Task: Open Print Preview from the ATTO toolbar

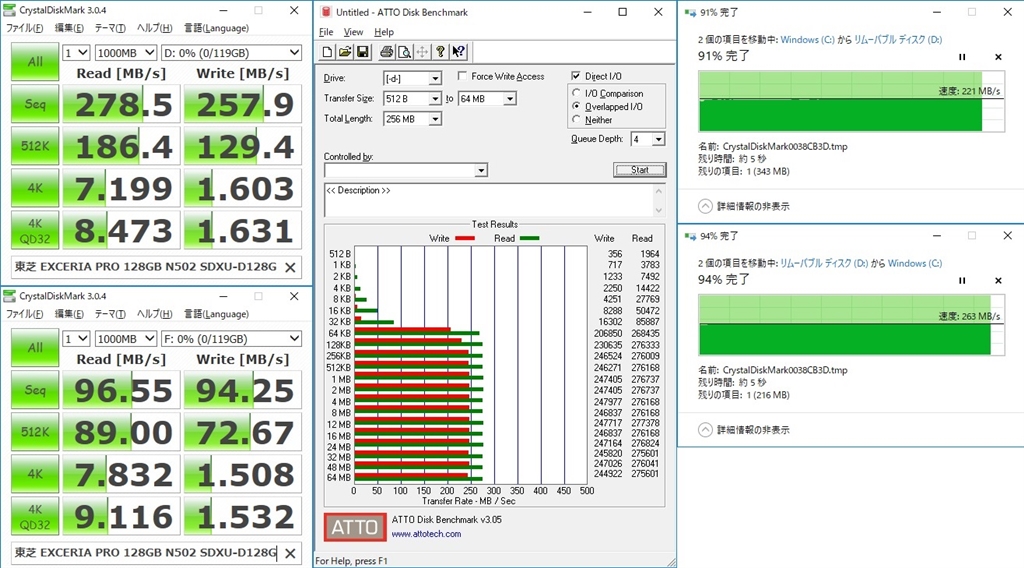Action: click(x=403, y=51)
